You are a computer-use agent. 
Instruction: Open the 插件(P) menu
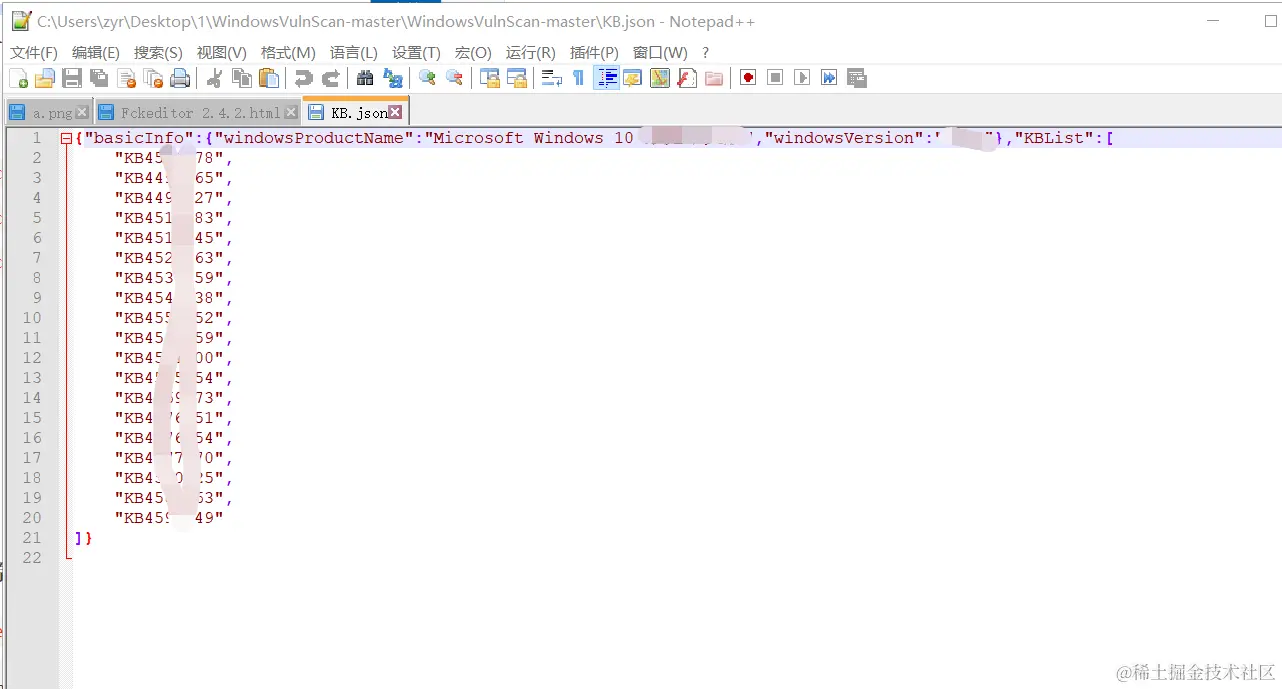coord(594,53)
